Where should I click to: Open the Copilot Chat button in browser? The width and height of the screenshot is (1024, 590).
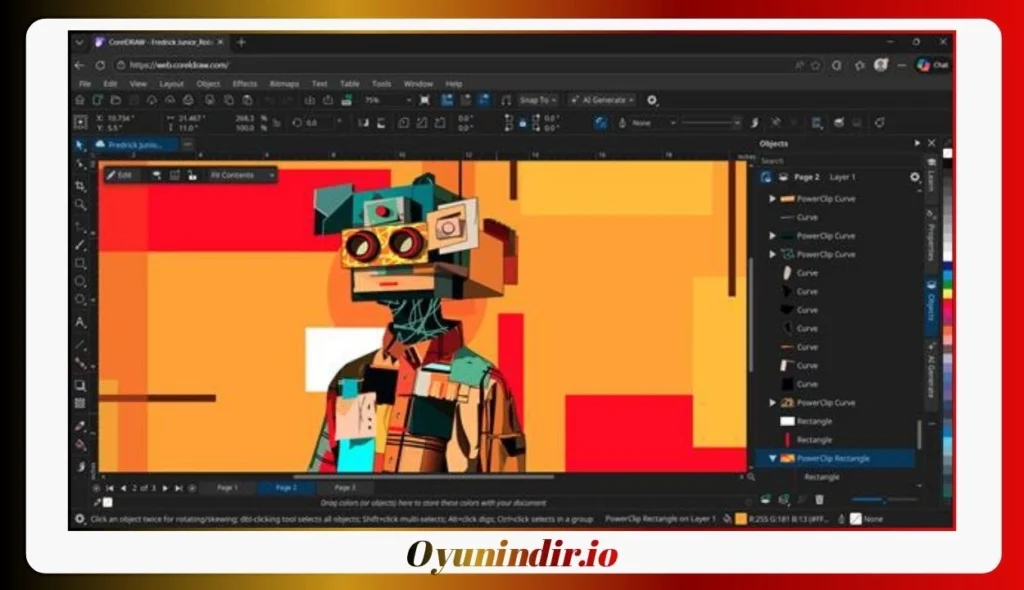(x=932, y=65)
